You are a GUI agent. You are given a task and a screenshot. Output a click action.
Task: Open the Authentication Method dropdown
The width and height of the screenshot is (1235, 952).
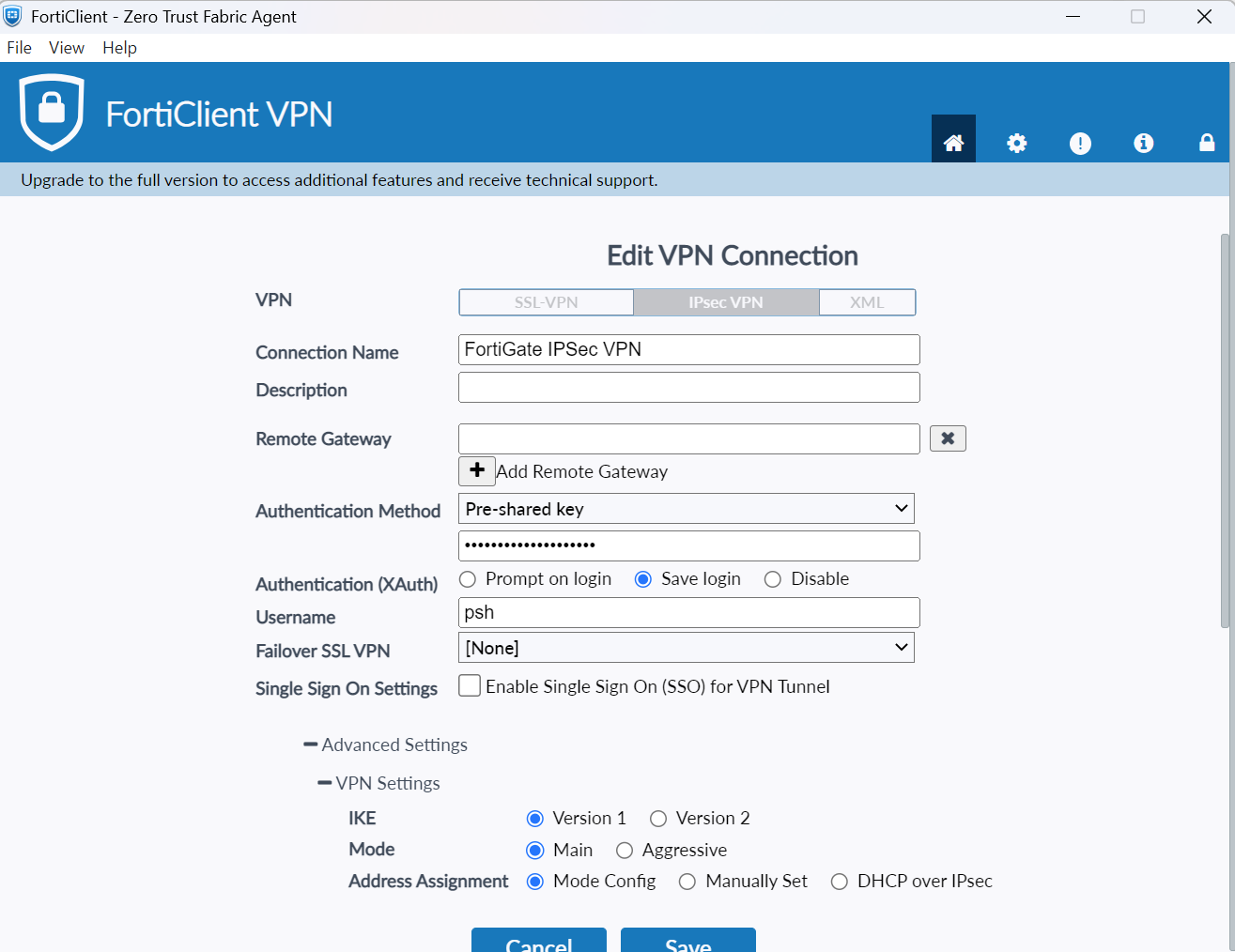[x=687, y=509]
